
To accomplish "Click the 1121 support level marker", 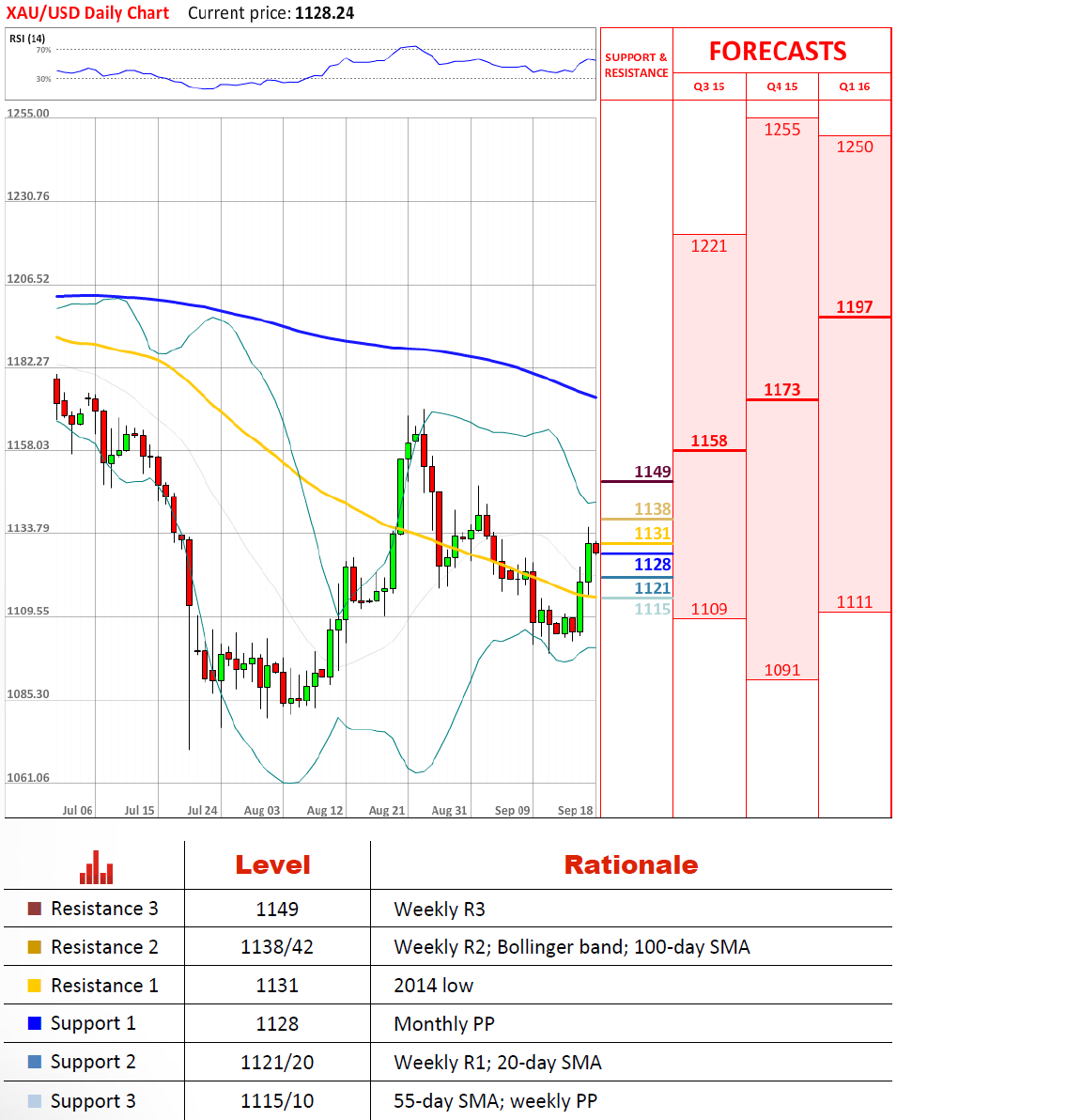I will click(x=653, y=588).
